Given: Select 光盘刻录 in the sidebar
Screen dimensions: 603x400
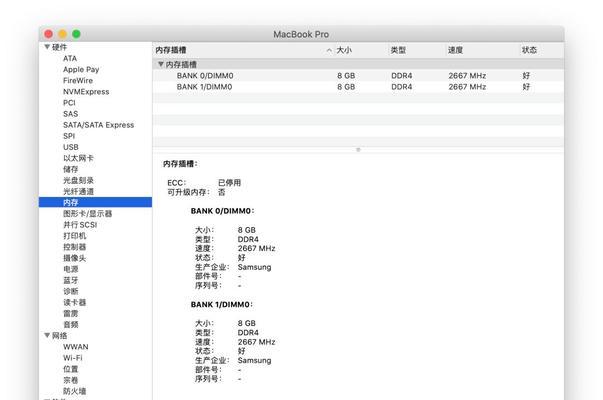Looking at the screenshot, I should click(78, 180).
